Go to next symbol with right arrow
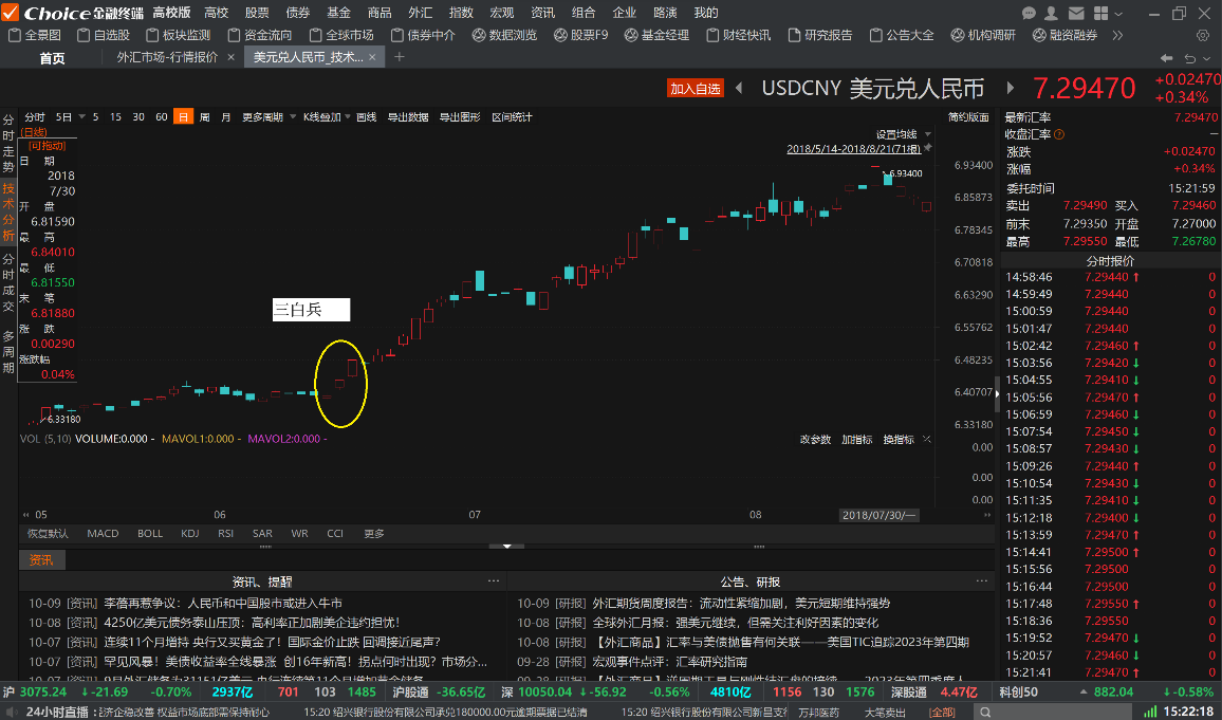1222x720 pixels. pyautogui.click(x=1011, y=88)
